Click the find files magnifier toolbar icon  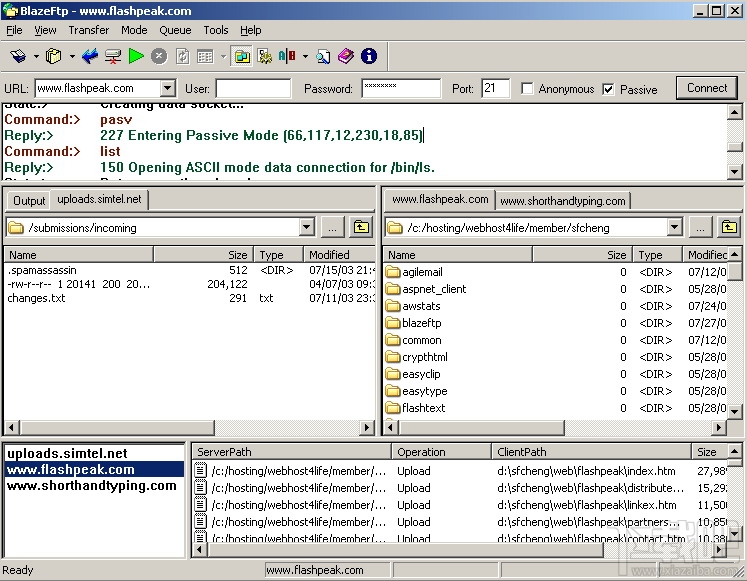coord(325,57)
